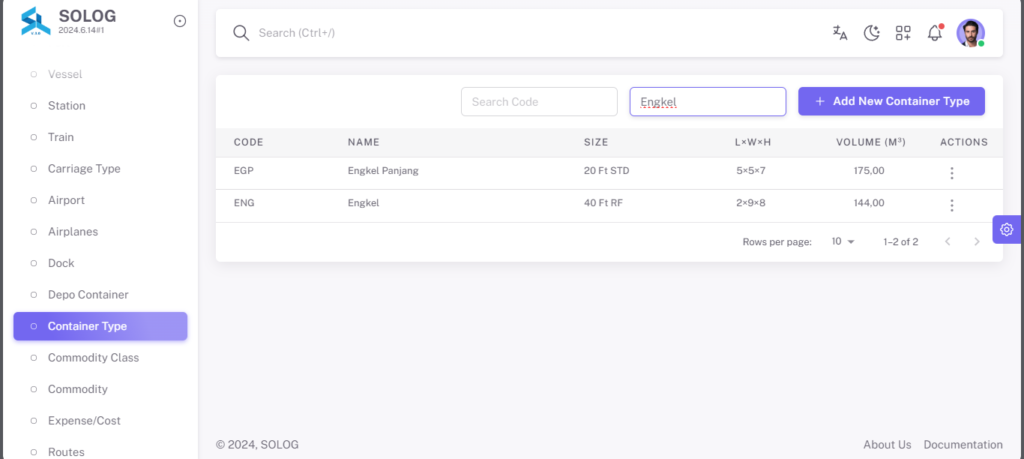Focus the Search Code field
This screenshot has height=459, width=1024.
tap(539, 102)
